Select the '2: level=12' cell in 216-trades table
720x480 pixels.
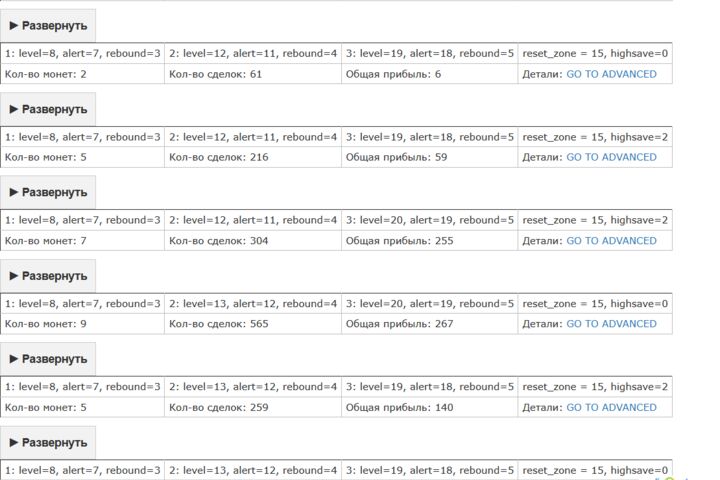pos(253,137)
